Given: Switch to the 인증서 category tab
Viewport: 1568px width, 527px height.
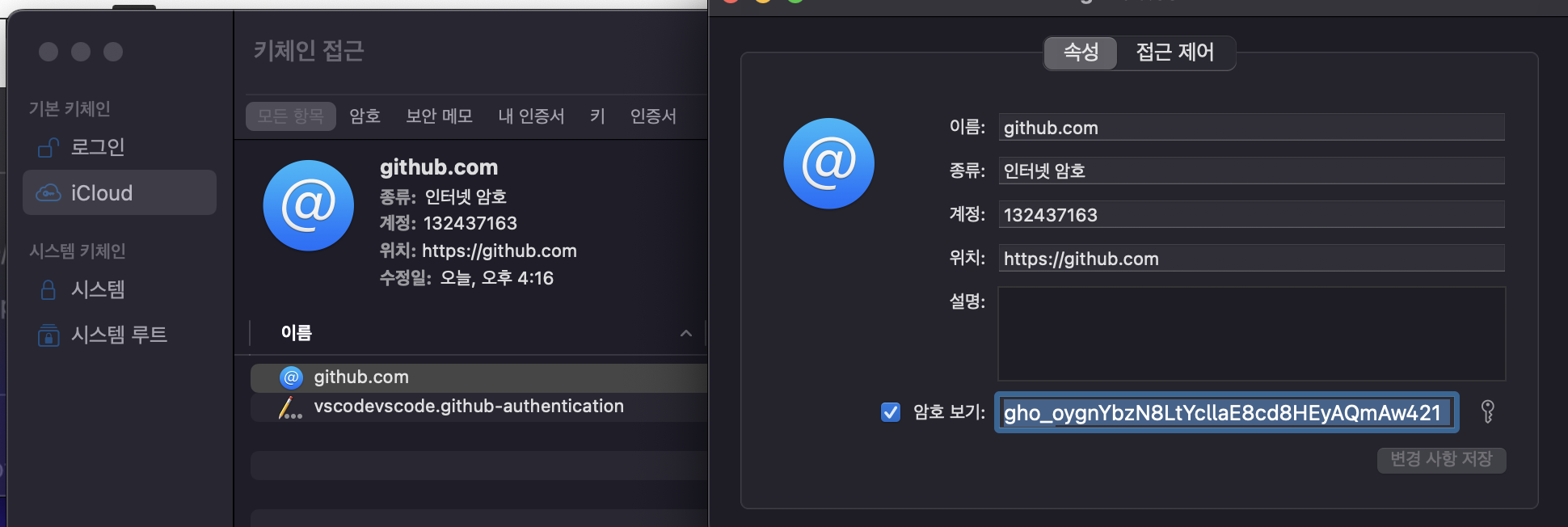Looking at the screenshot, I should [x=653, y=116].
